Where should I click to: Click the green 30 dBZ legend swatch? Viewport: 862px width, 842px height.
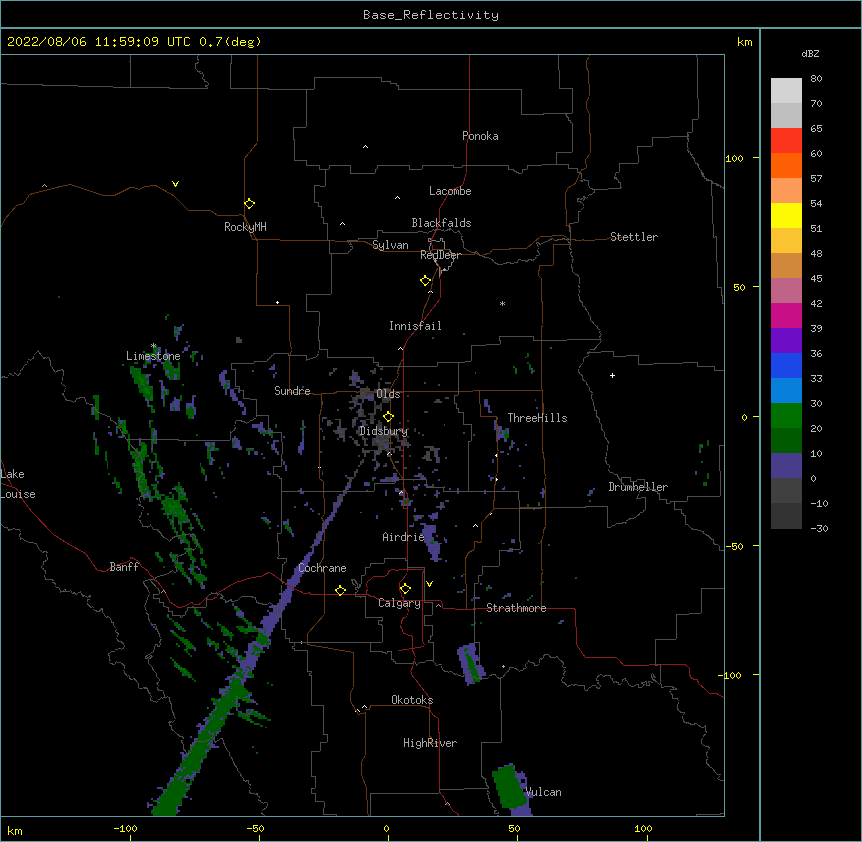pos(786,416)
